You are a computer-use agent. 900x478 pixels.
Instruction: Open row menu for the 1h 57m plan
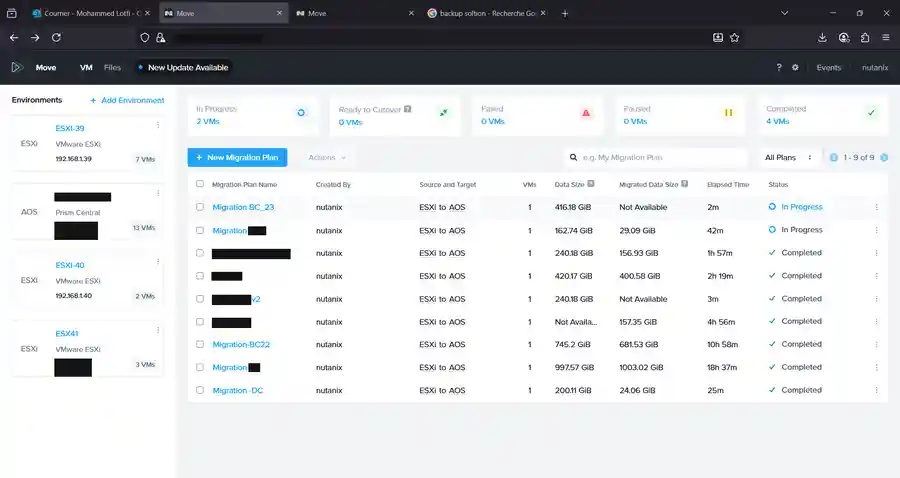[876, 253]
